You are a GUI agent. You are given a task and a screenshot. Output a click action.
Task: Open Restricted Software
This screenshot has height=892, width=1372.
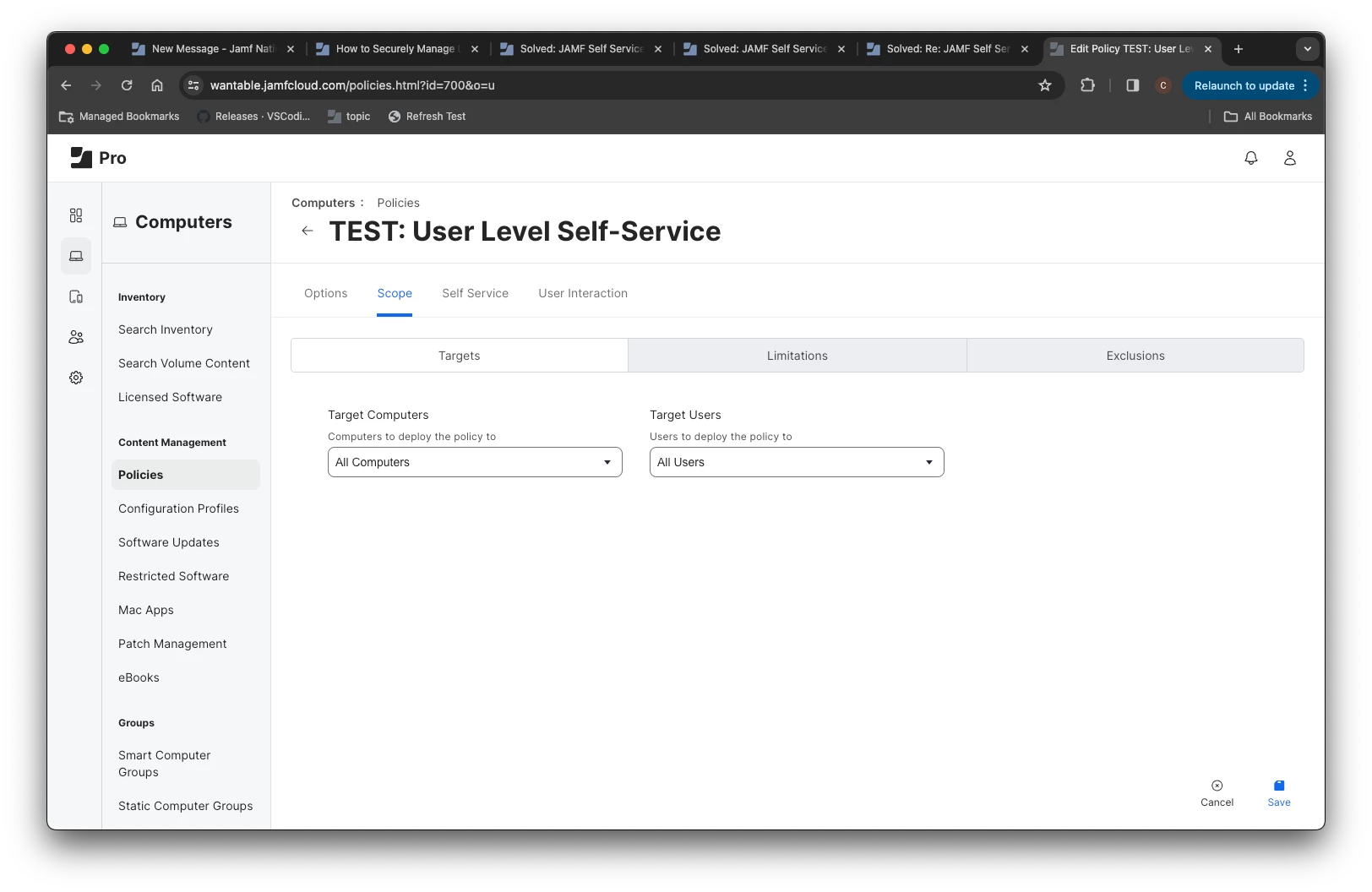coord(173,576)
